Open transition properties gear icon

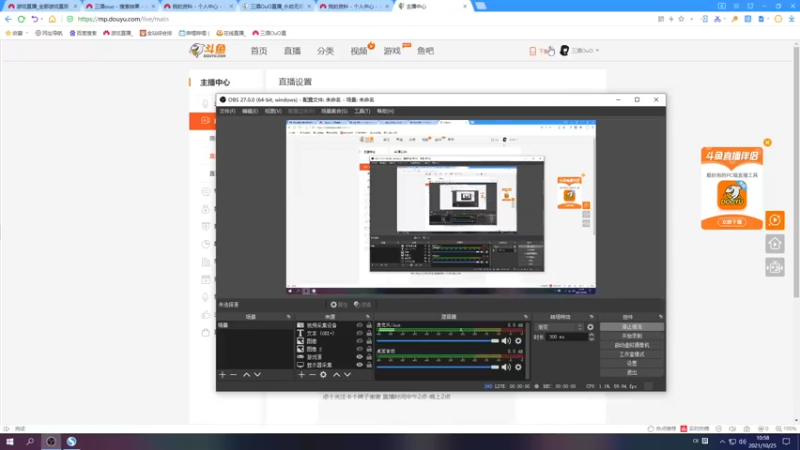[x=590, y=327]
